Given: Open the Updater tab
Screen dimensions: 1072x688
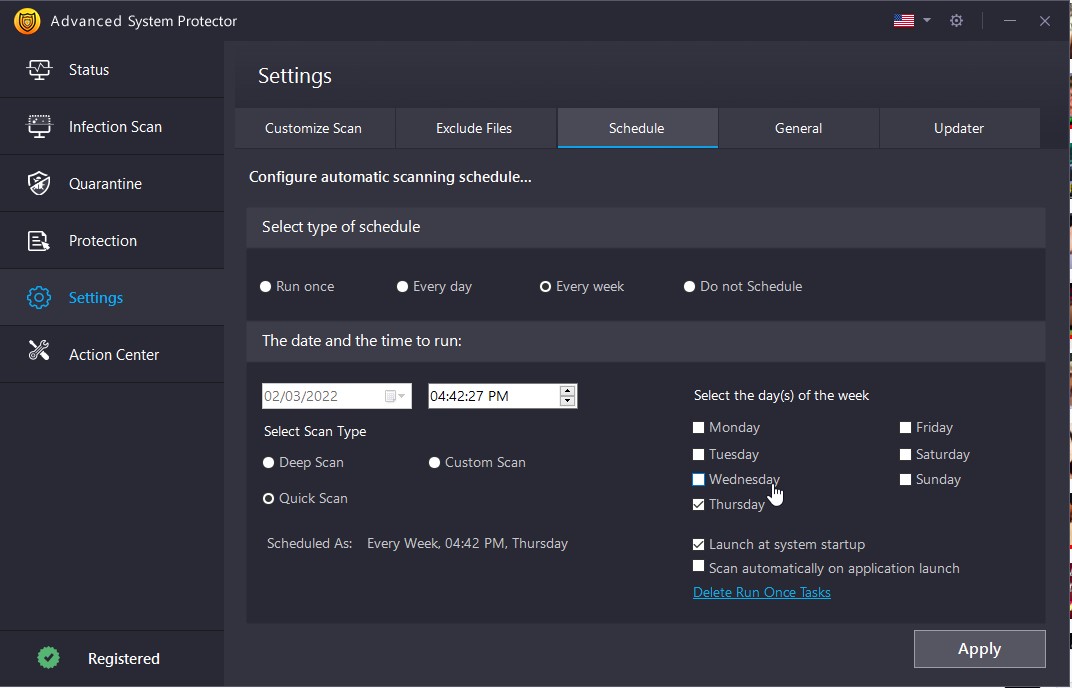Looking at the screenshot, I should (x=958, y=128).
